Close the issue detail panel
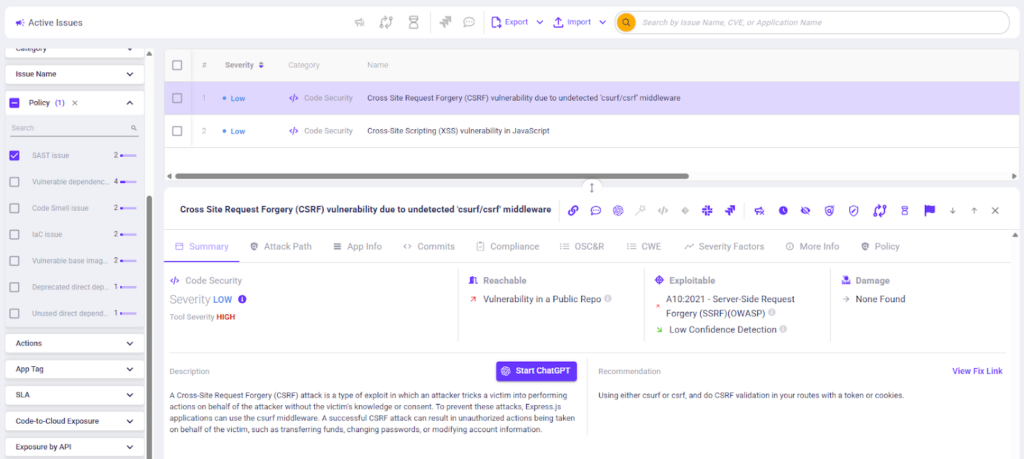Viewport: 1024px width, 459px height. coord(995,210)
